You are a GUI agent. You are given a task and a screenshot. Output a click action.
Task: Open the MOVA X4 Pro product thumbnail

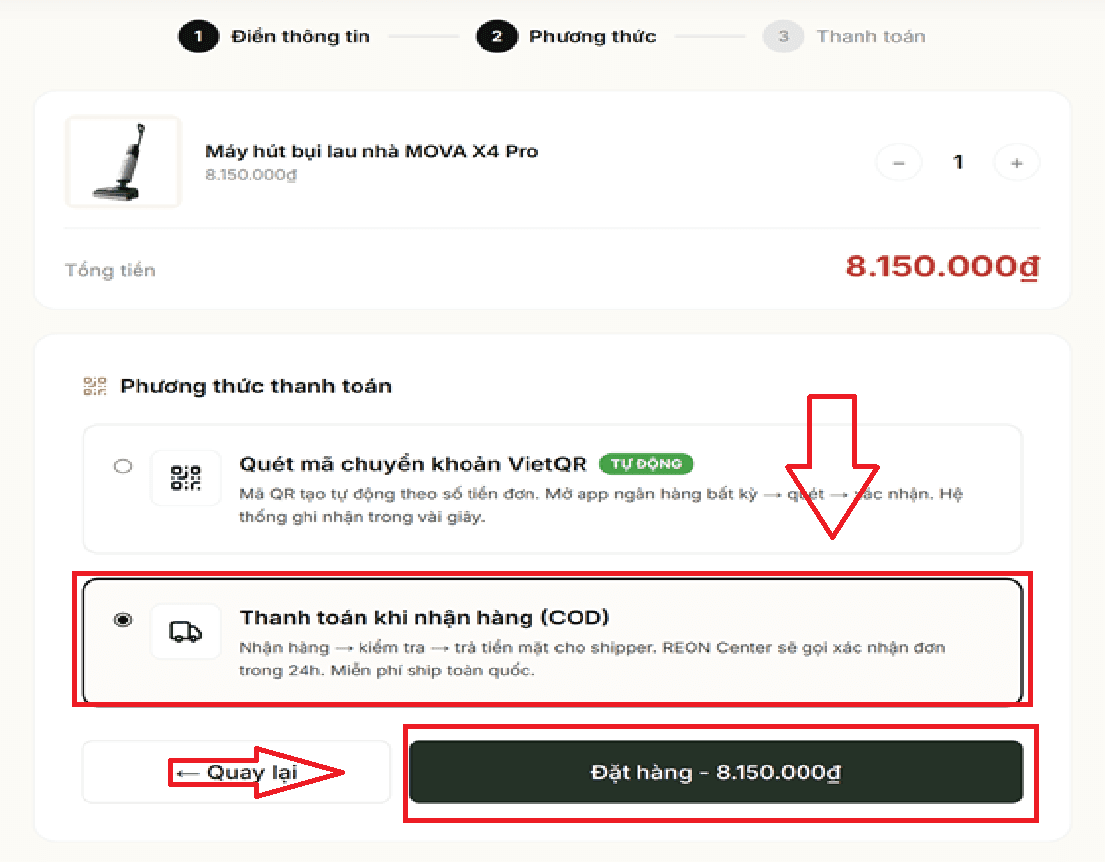(x=123, y=162)
